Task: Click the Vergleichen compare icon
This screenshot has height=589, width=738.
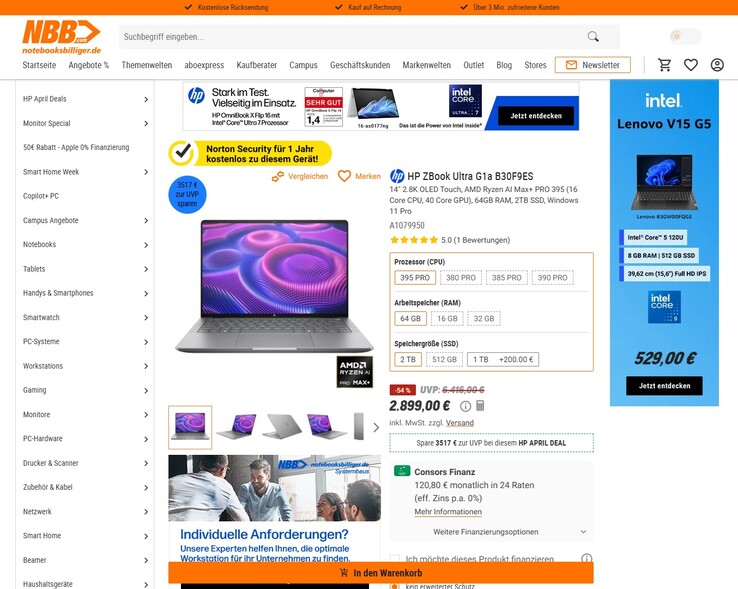Action: coord(278,177)
